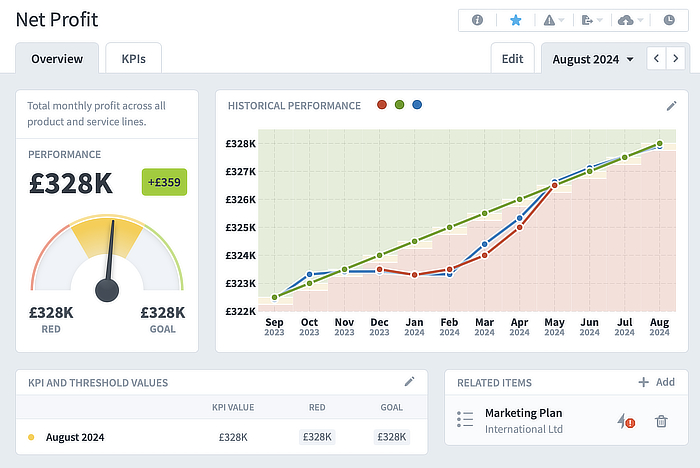Viewport: 700px width, 468px height.
Task: Edit KPI and Threshold Values pencil icon
Action: (409, 381)
